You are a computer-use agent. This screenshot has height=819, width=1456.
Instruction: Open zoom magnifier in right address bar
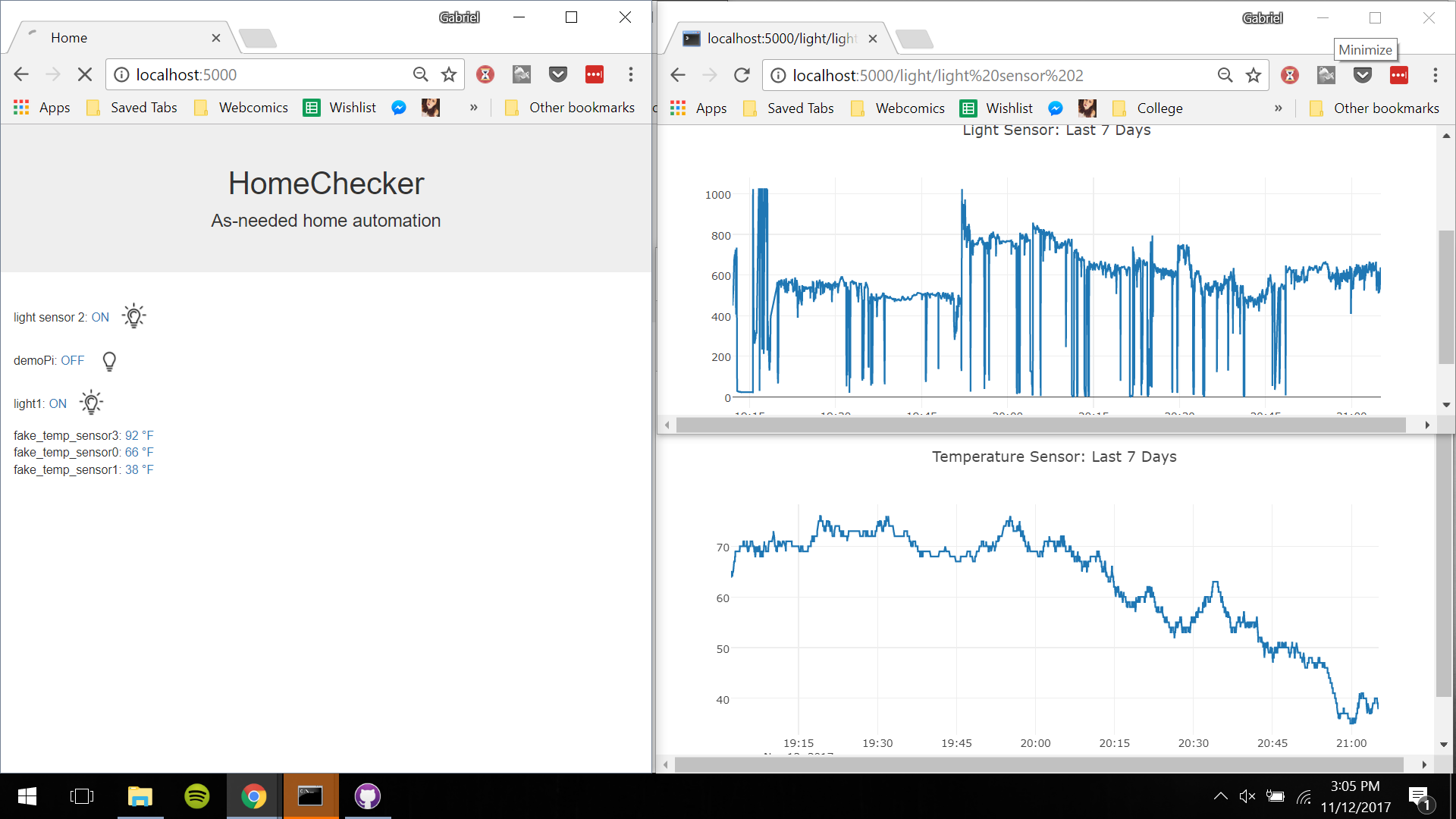click(x=1225, y=75)
